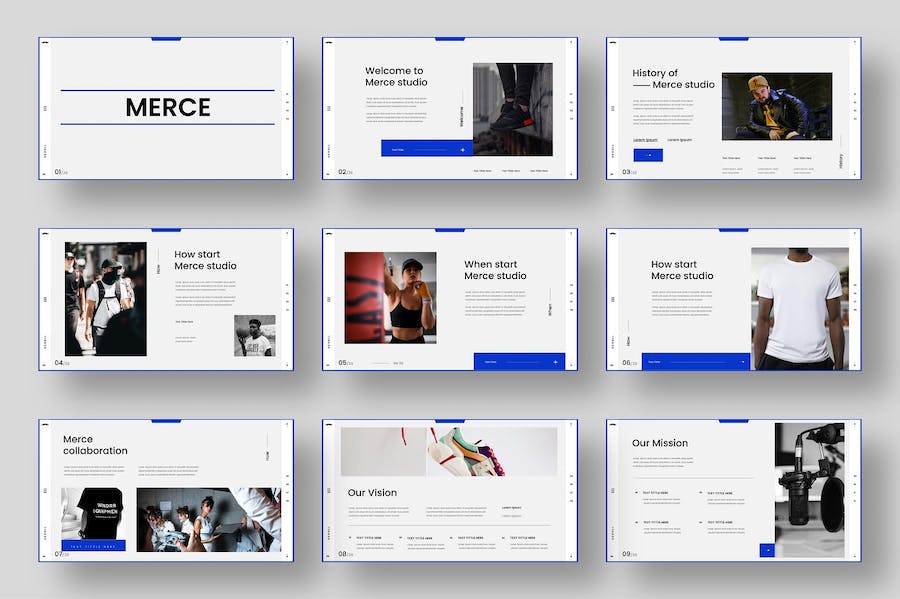Select the MERCE title slide
The height and width of the screenshot is (599, 900).
(167, 108)
